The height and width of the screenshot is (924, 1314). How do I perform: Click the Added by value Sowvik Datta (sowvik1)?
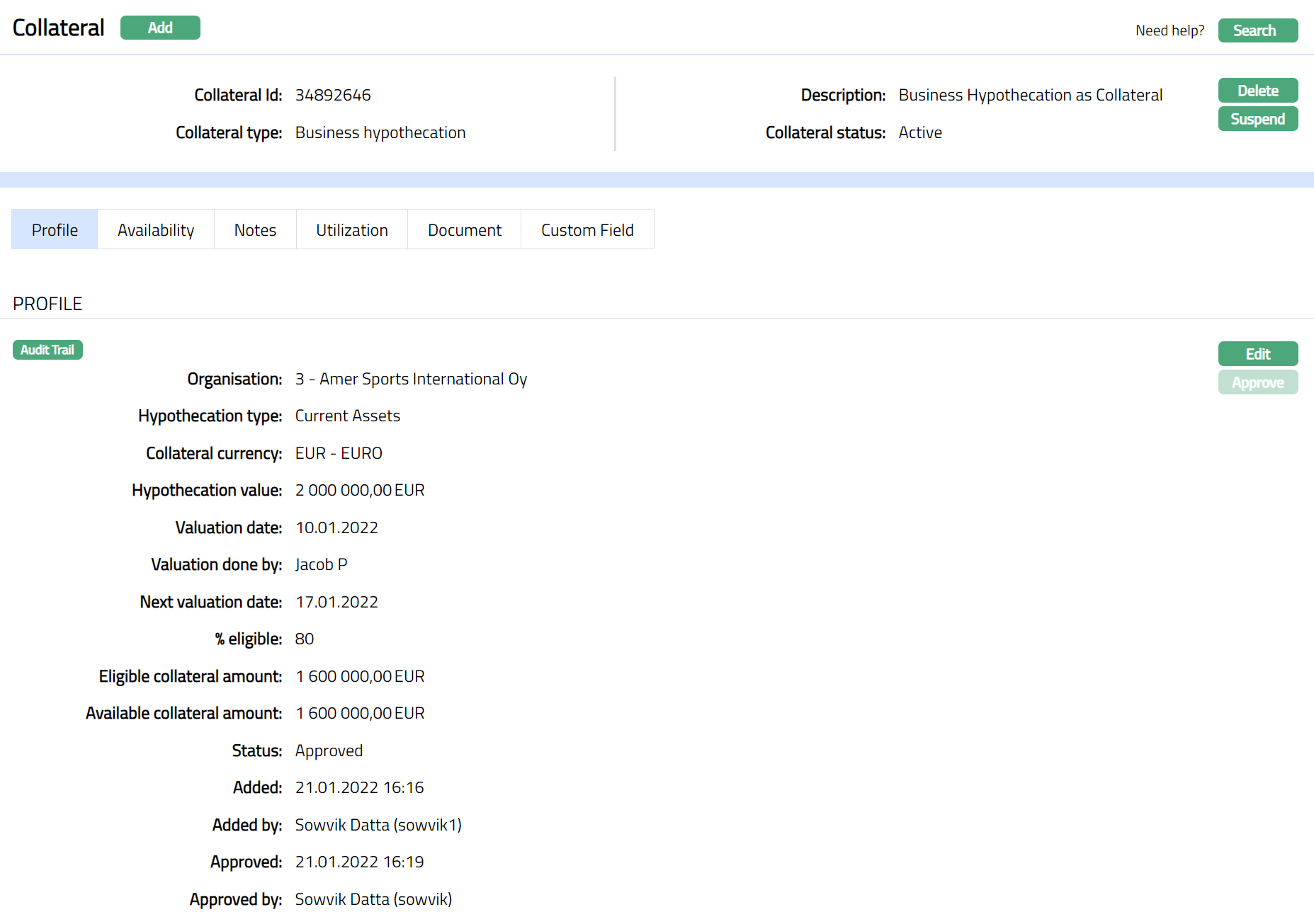(378, 825)
